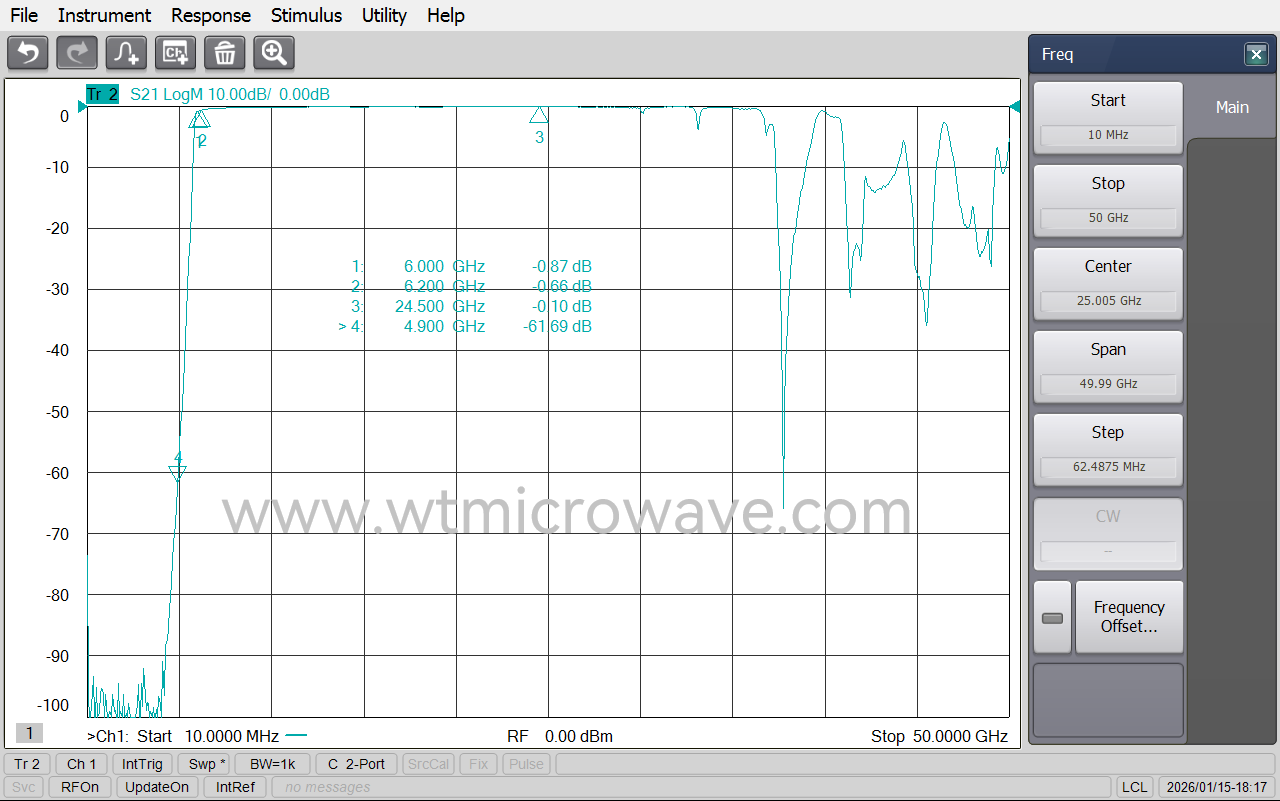The width and height of the screenshot is (1280, 801).
Task: Click the Undo toolbar icon
Action: (27, 52)
